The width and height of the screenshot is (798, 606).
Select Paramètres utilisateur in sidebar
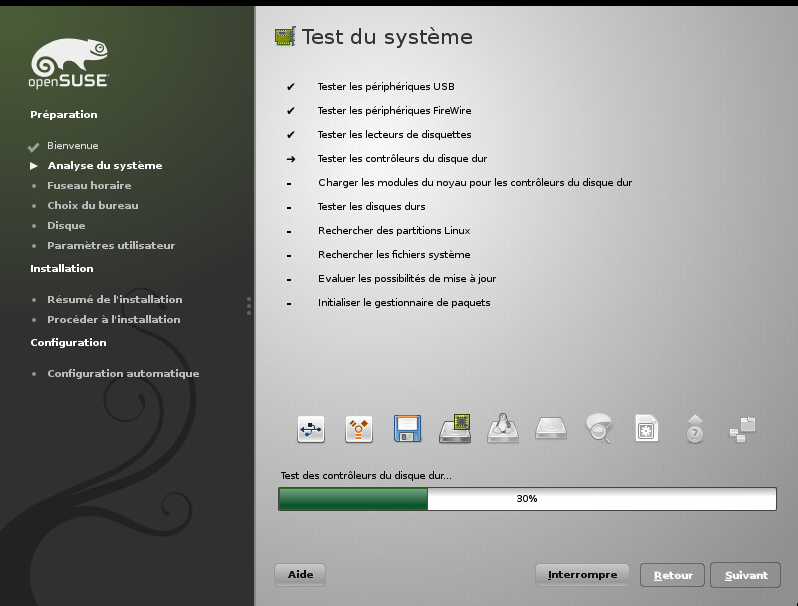pos(111,245)
